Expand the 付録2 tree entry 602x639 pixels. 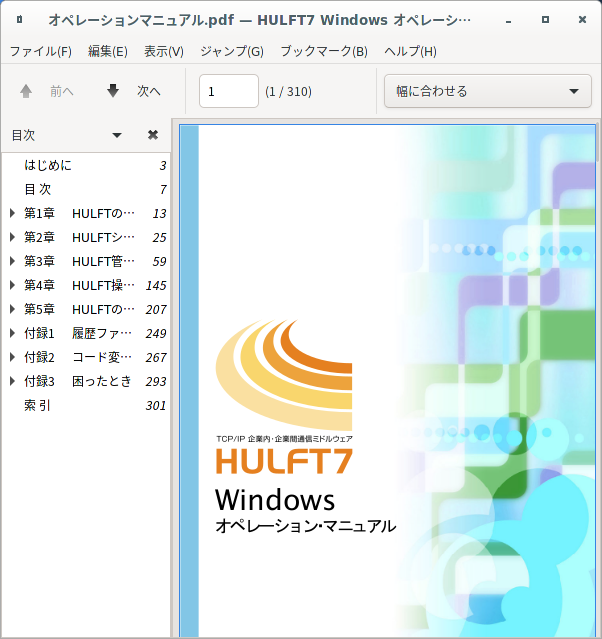[x=12, y=357]
